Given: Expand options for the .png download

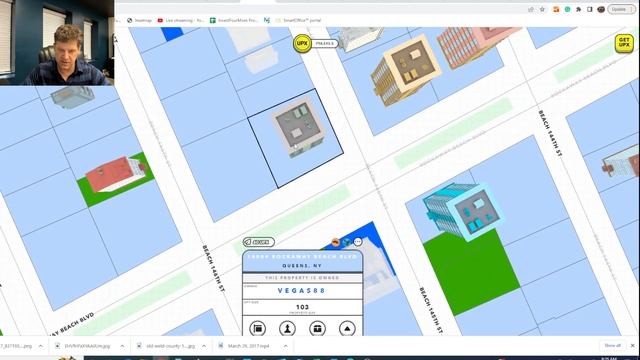Looking at the screenshot, I should coord(40,346).
